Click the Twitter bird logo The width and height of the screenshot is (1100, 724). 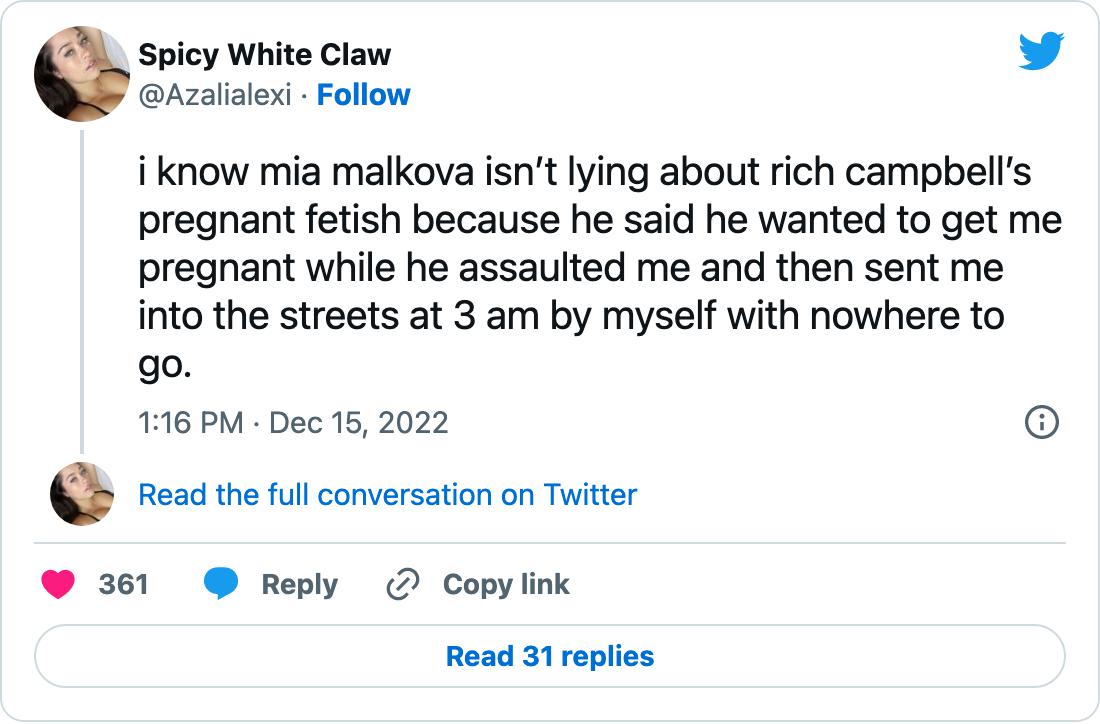click(x=1041, y=52)
